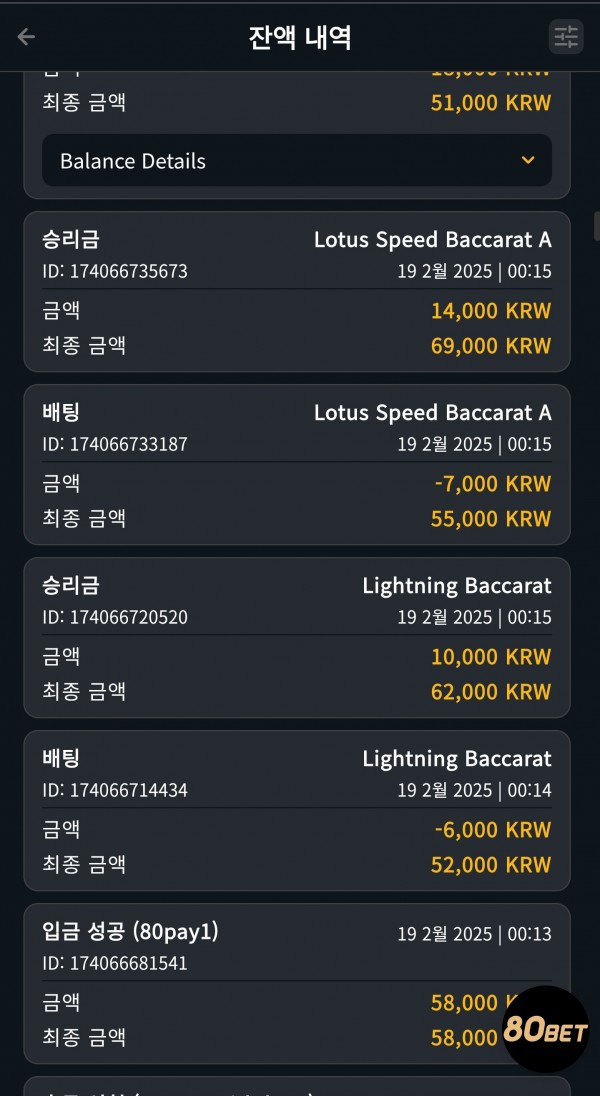This screenshot has width=600, height=1096.
Task: Click the 51,000 KRW final amount
Action: [x=491, y=103]
